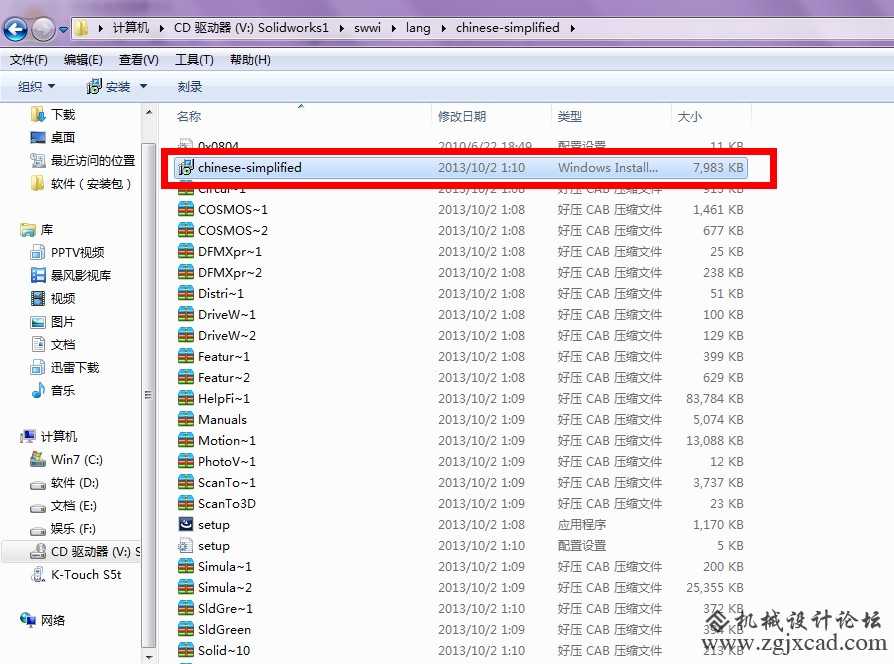Screen dimensions: 894x664
Task: Select the chinese-simplified Windows Installer file icon
Action: [186, 168]
